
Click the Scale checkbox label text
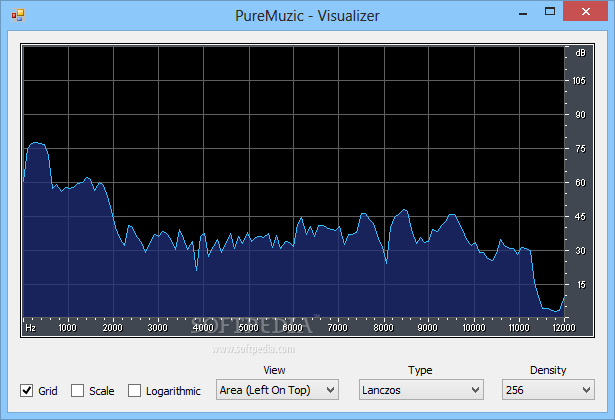102,391
